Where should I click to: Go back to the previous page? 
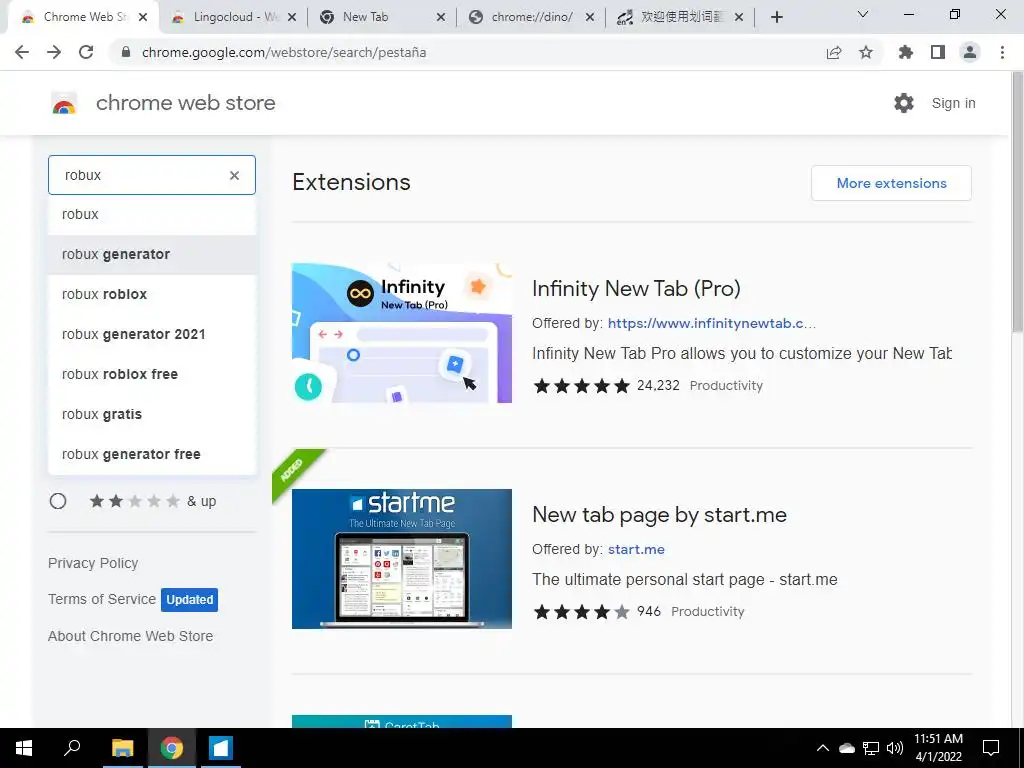click(22, 52)
